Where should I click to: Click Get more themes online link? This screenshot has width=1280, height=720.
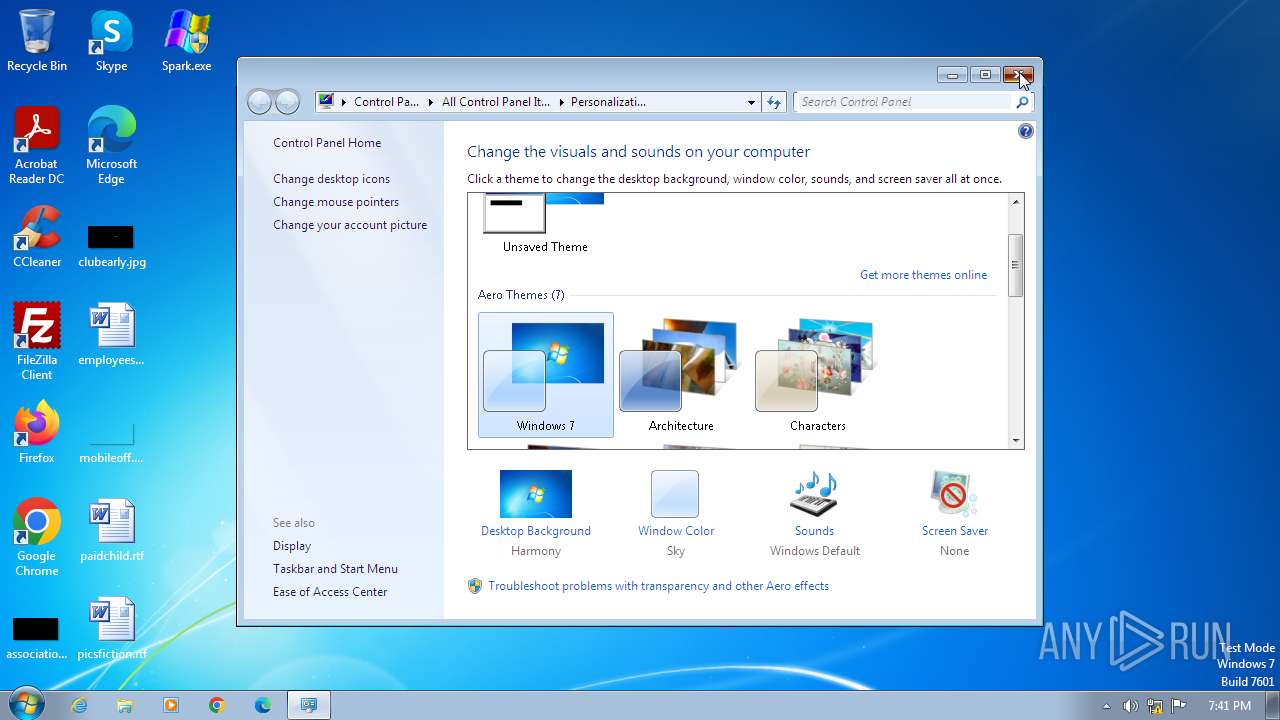(923, 275)
